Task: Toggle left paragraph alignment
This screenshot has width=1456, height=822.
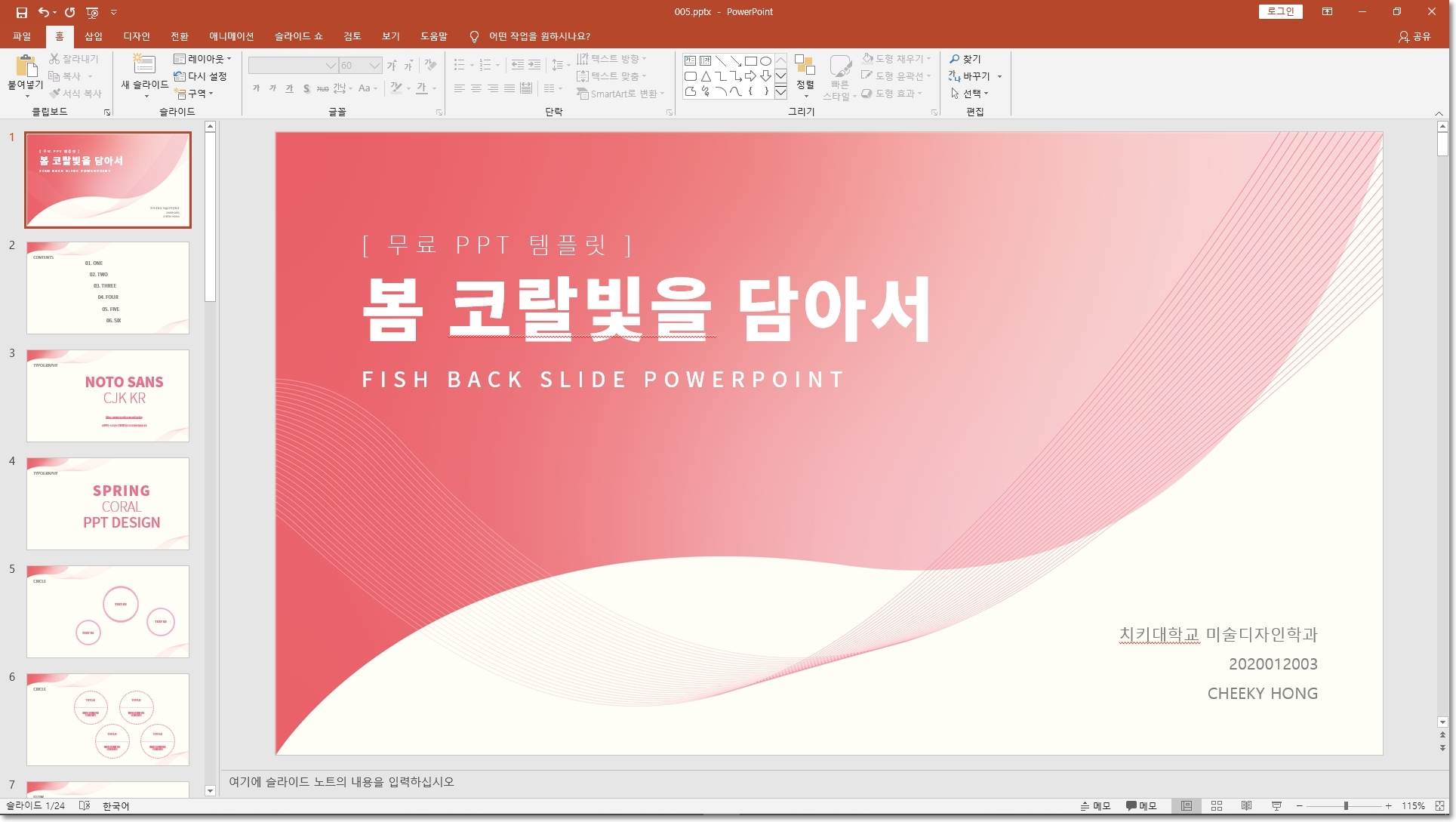Action: click(x=460, y=88)
